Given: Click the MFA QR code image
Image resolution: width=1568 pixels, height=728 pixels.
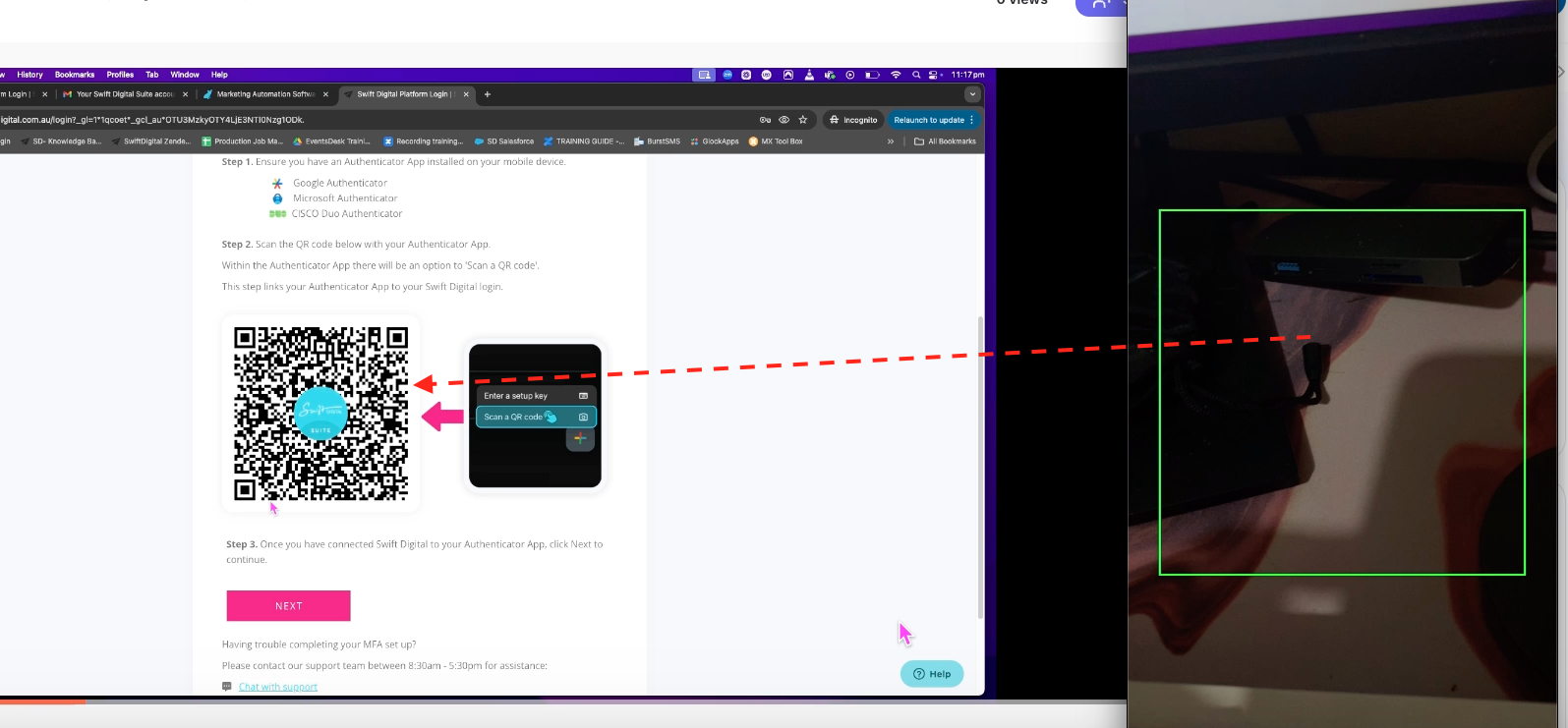Looking at the screenshot, I should (x=320, y=414).
